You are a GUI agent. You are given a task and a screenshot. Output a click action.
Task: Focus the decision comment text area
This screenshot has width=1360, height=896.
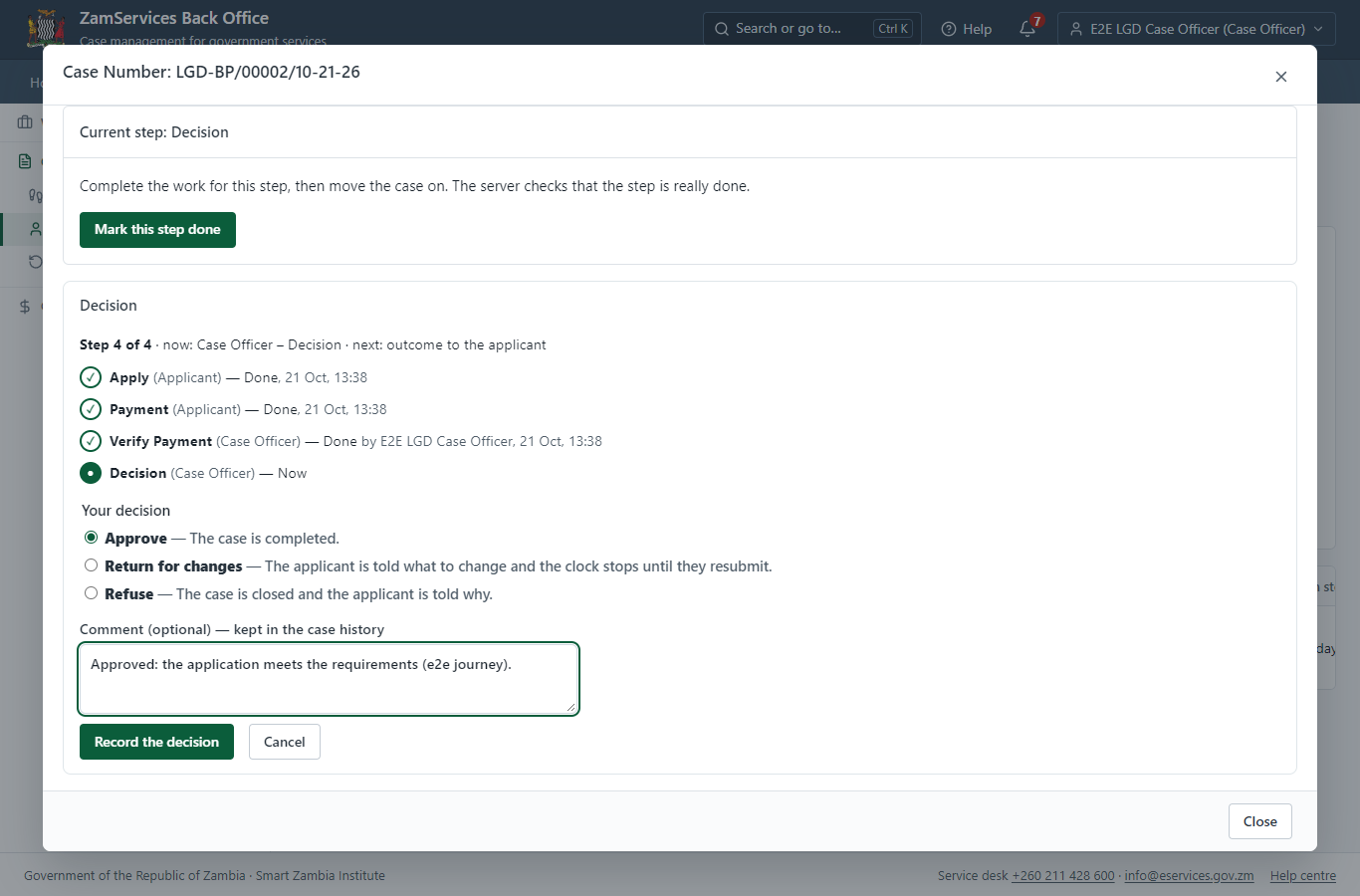(329, 679)
